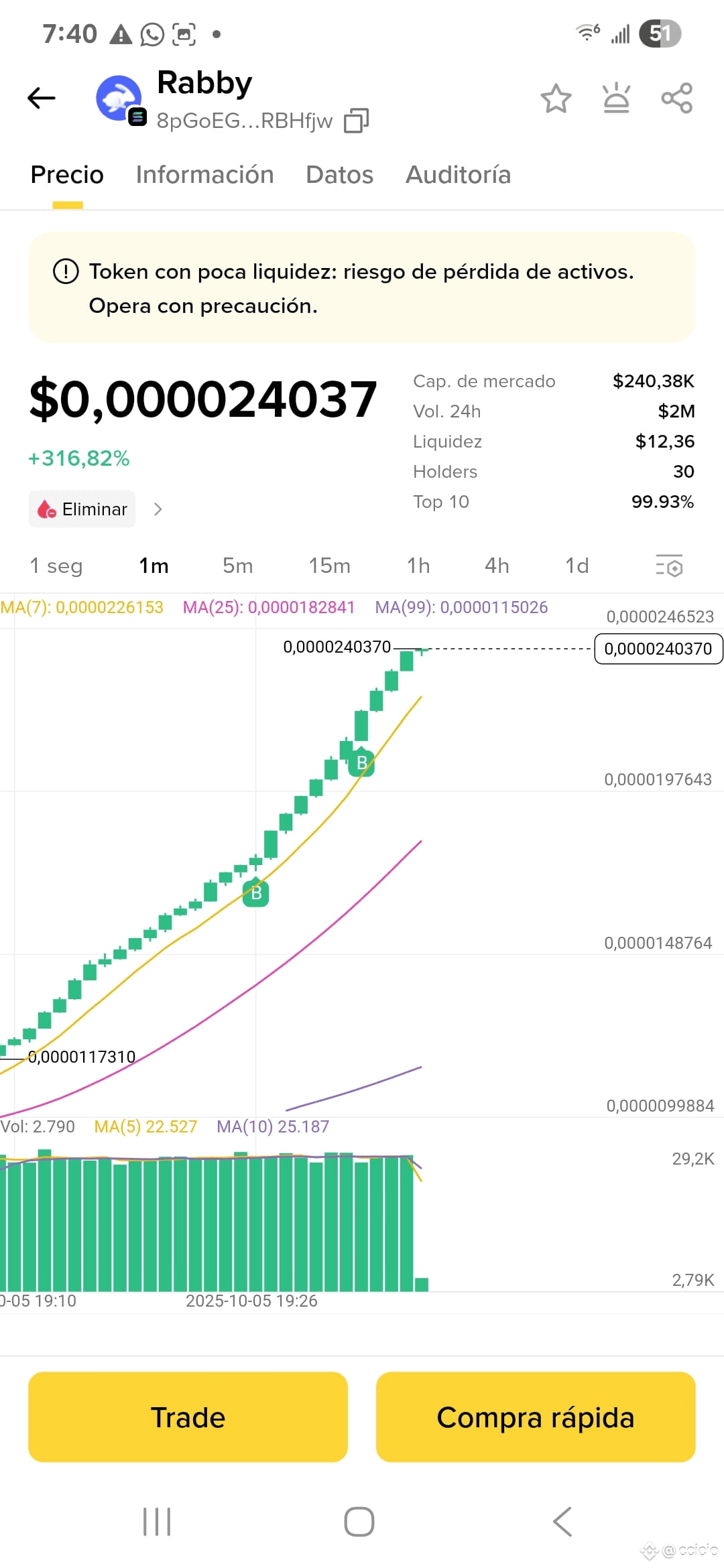Tap the yellow Trade button
The height and width of the screenshot is (1568, 724).
(x=188, y=1417)
